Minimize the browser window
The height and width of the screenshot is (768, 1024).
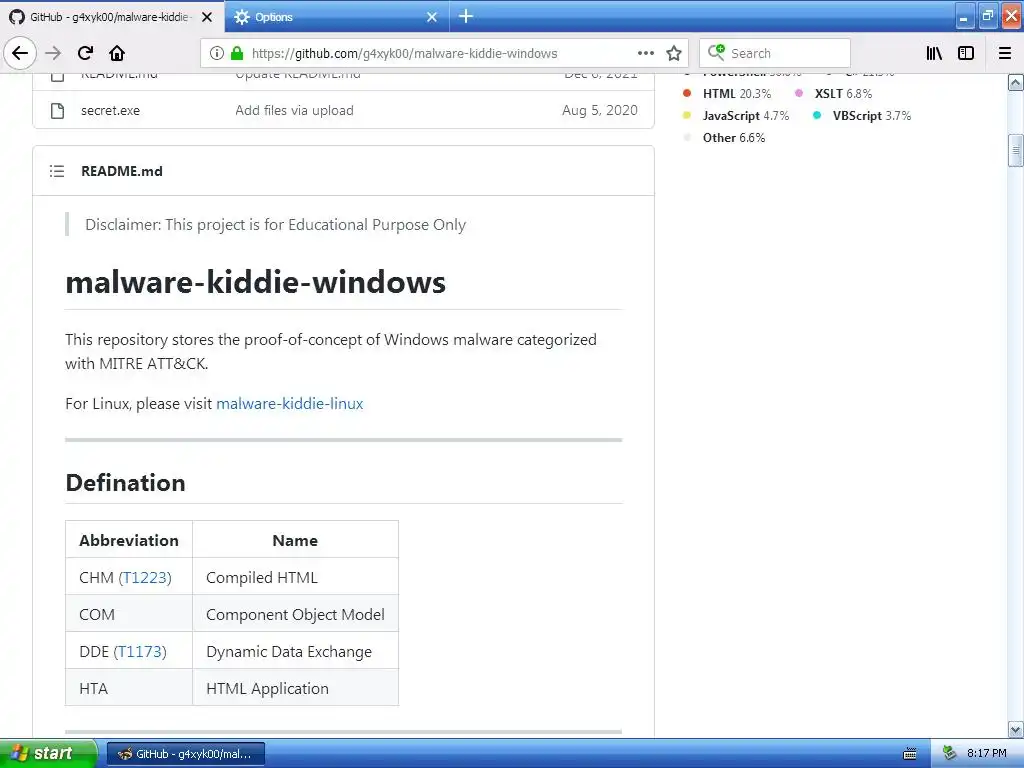click(x=964, y=18)
